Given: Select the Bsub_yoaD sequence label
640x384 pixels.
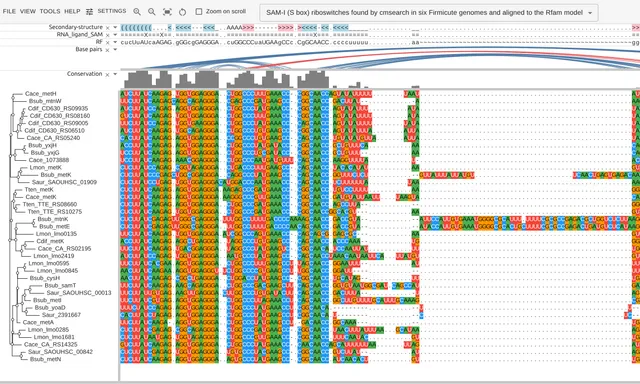Looking at the screenshot, I should 50,307.
